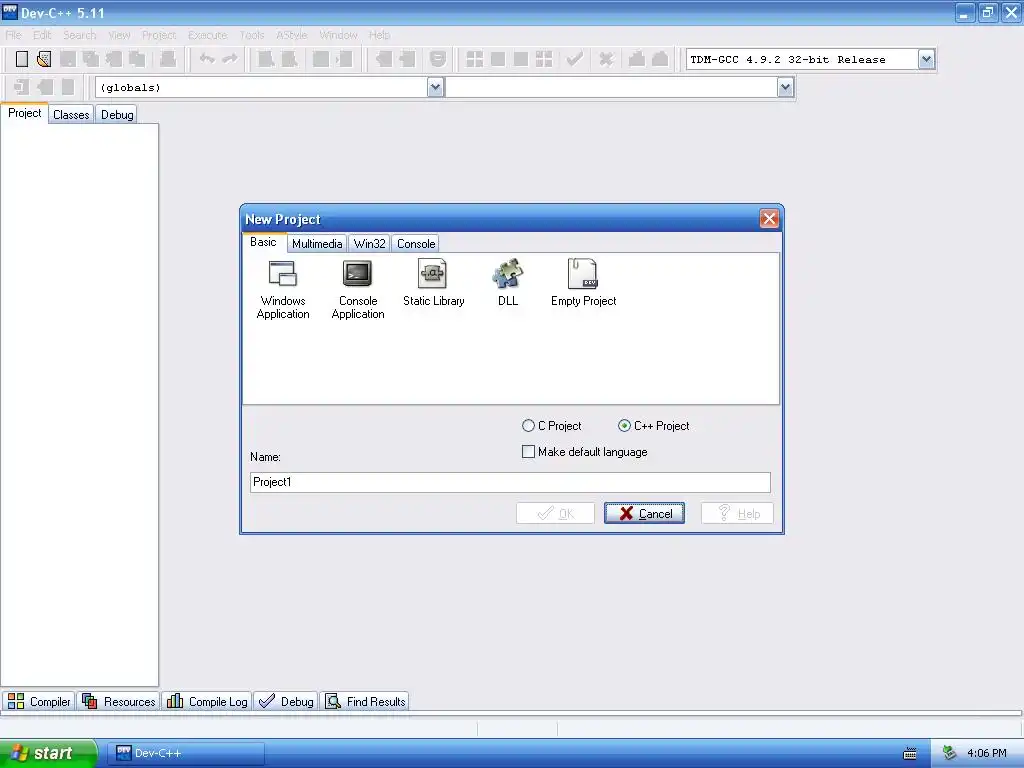Open the Tools menu

251,35
